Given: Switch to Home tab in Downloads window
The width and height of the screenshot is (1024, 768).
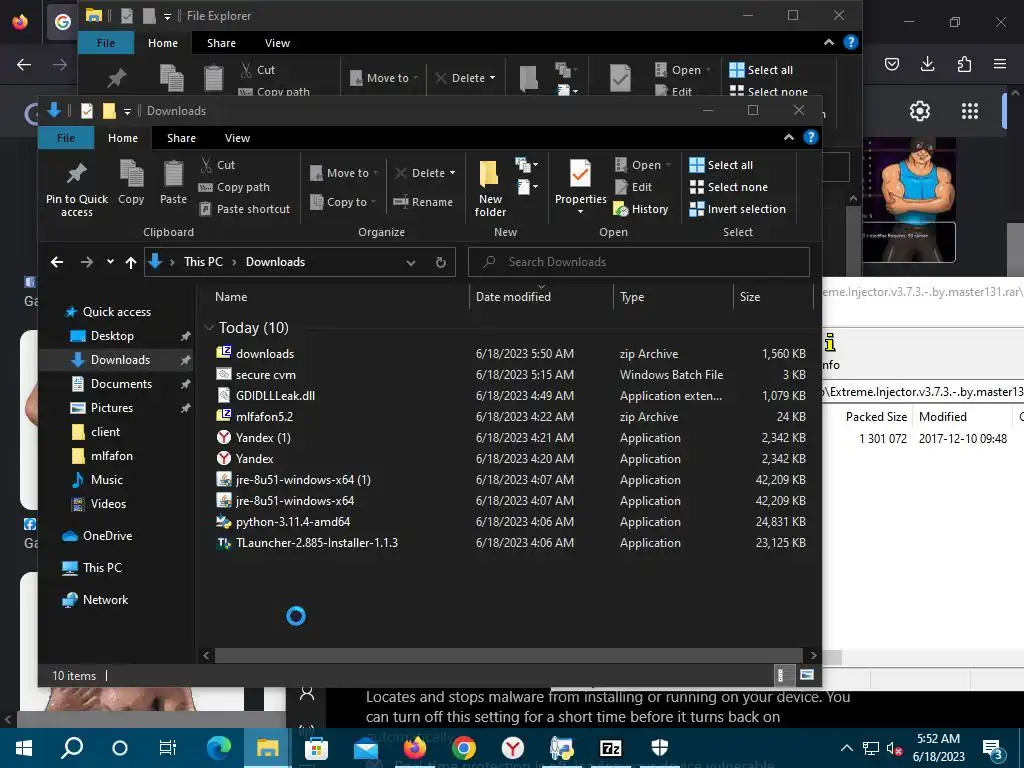Looking at the screenshot, I should 123,138.
